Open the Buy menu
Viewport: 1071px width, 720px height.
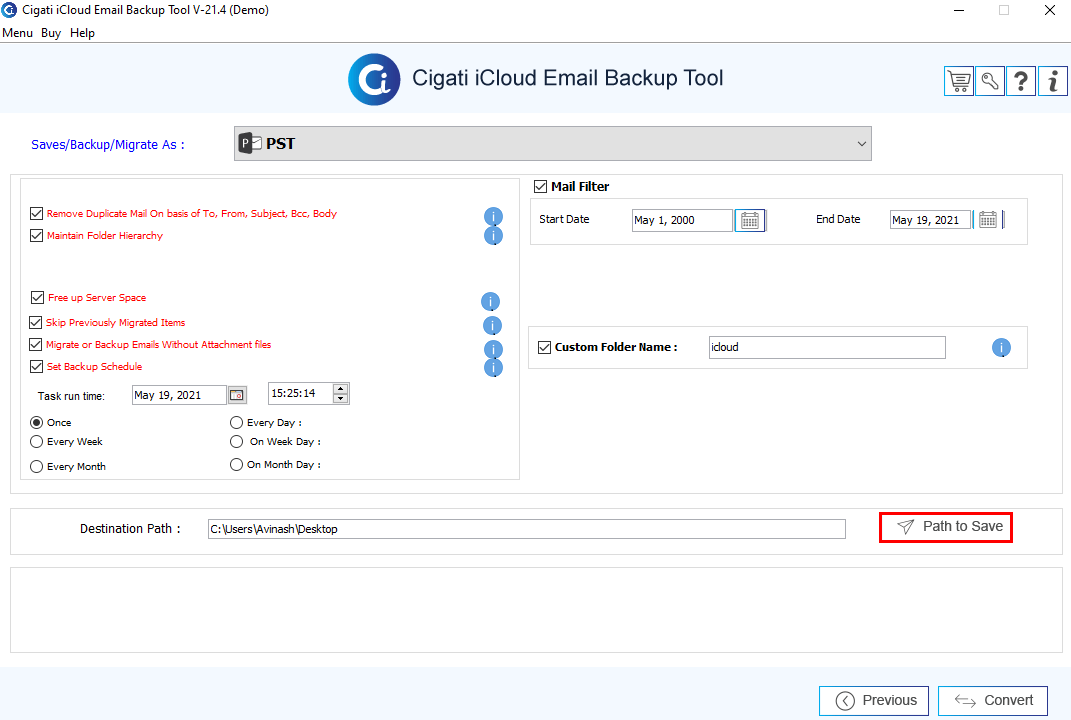pos(51,33)
